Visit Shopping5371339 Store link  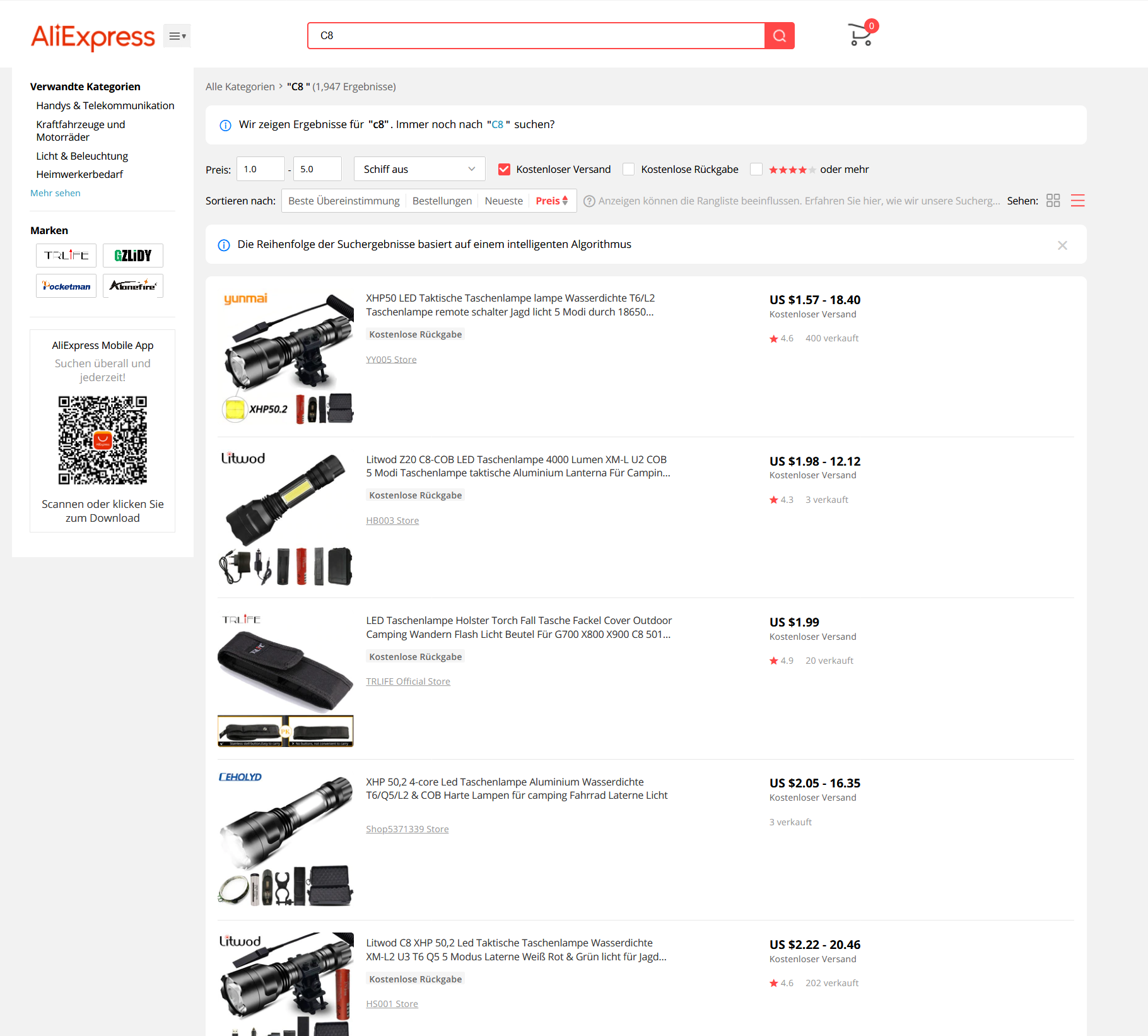[x=407, y=829]
